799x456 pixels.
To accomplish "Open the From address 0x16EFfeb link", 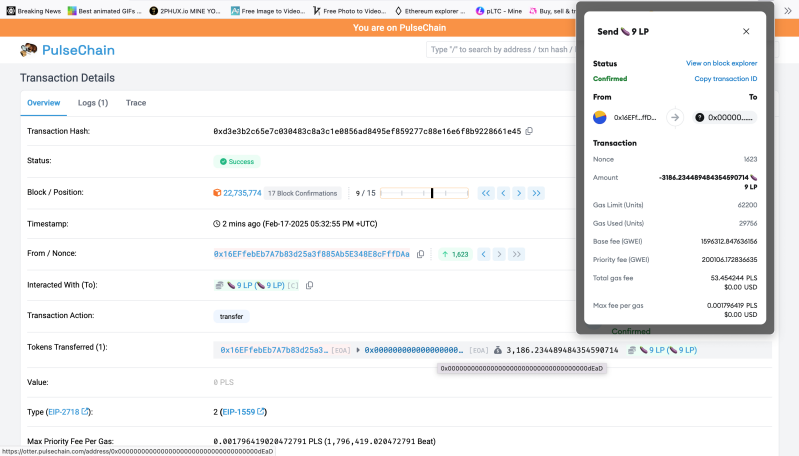I will [x=311, y=254].
